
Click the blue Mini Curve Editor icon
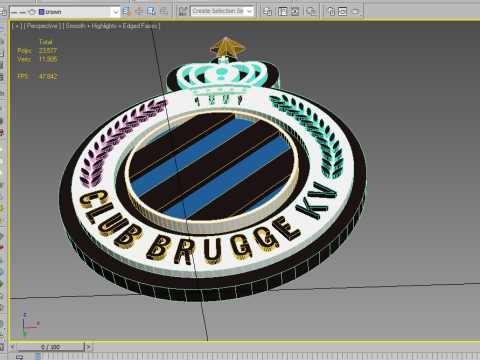19,357
